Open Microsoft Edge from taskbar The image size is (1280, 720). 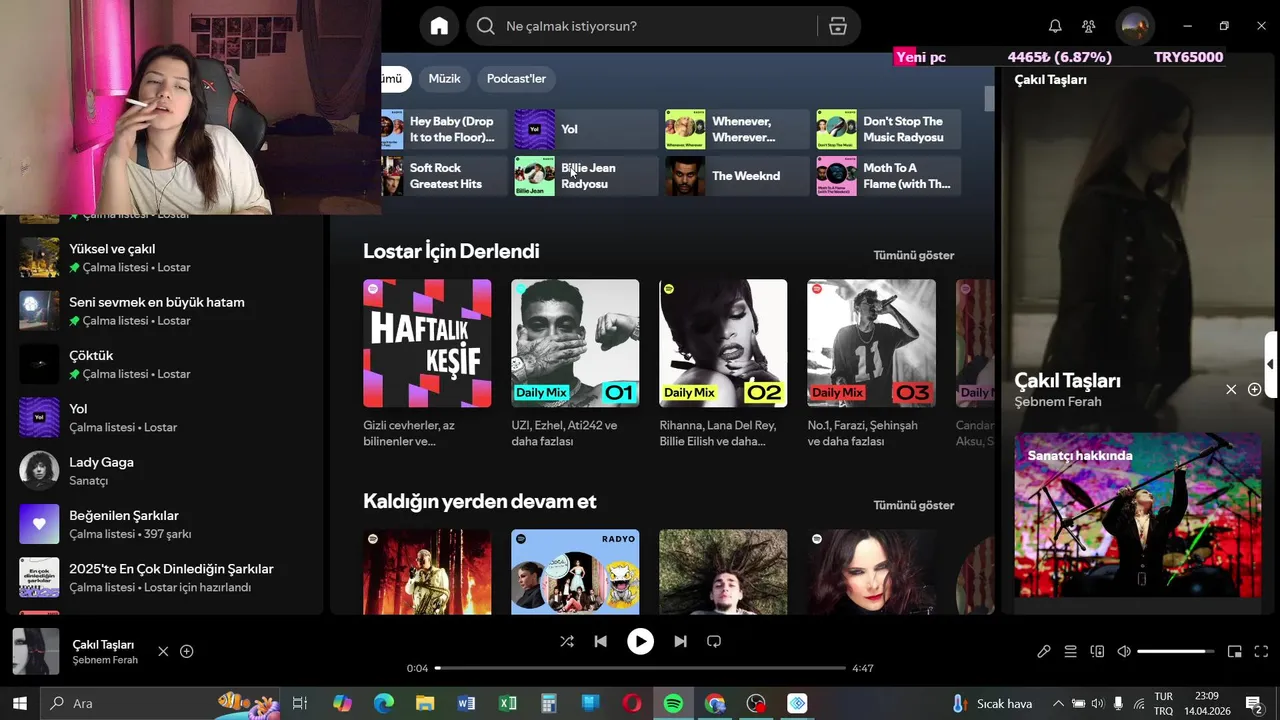[384, 703]
